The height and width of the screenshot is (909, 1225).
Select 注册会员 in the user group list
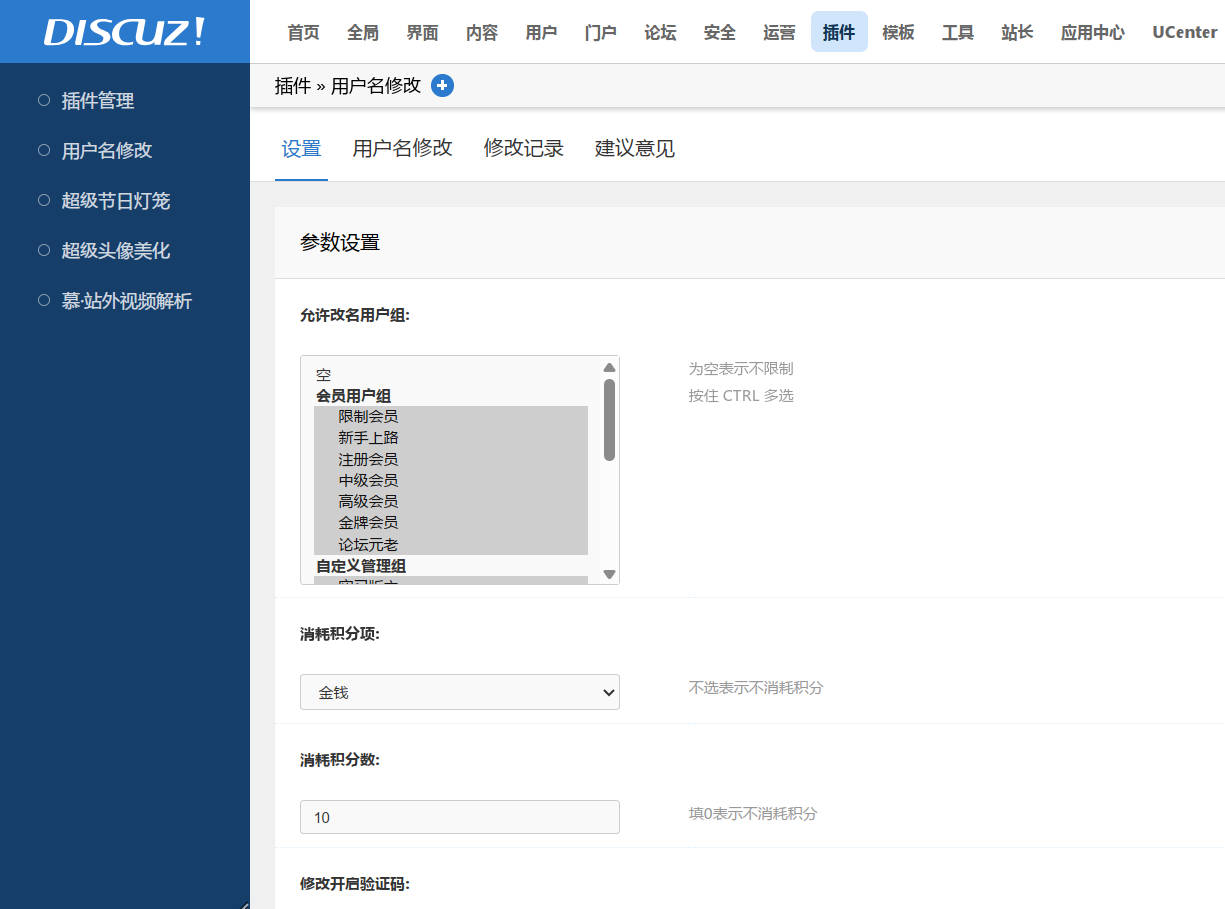[x=451, y=459]
